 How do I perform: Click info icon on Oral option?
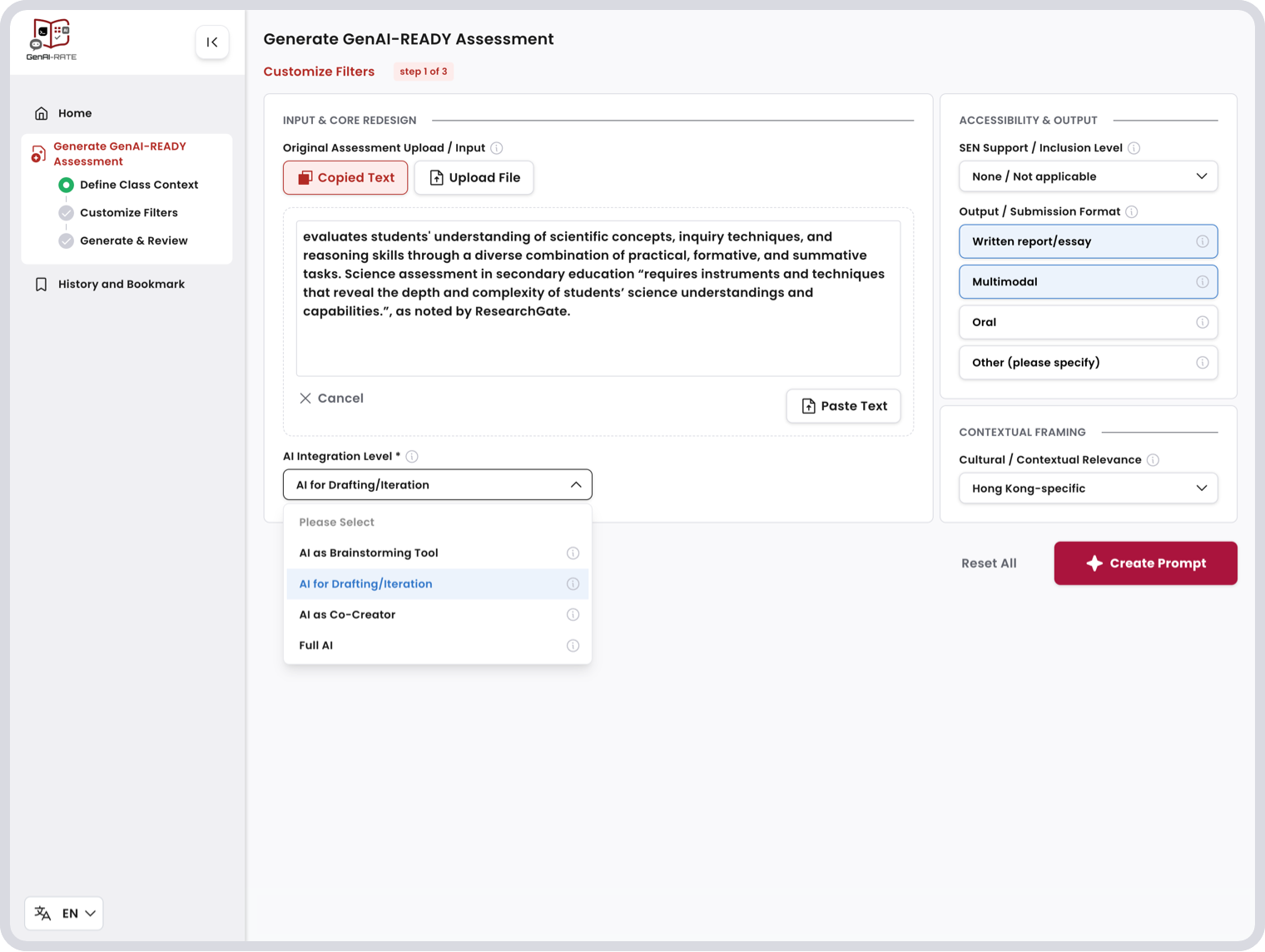pos(1203,322)
